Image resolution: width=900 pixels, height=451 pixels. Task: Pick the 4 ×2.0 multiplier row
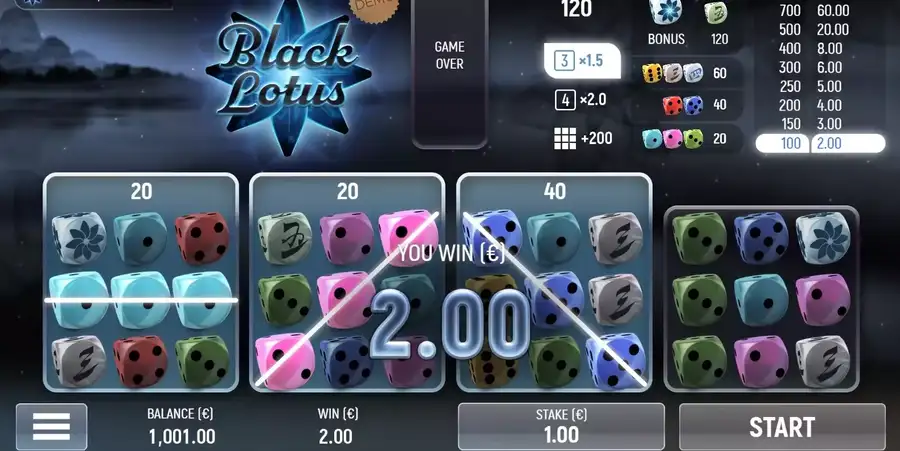581,100
